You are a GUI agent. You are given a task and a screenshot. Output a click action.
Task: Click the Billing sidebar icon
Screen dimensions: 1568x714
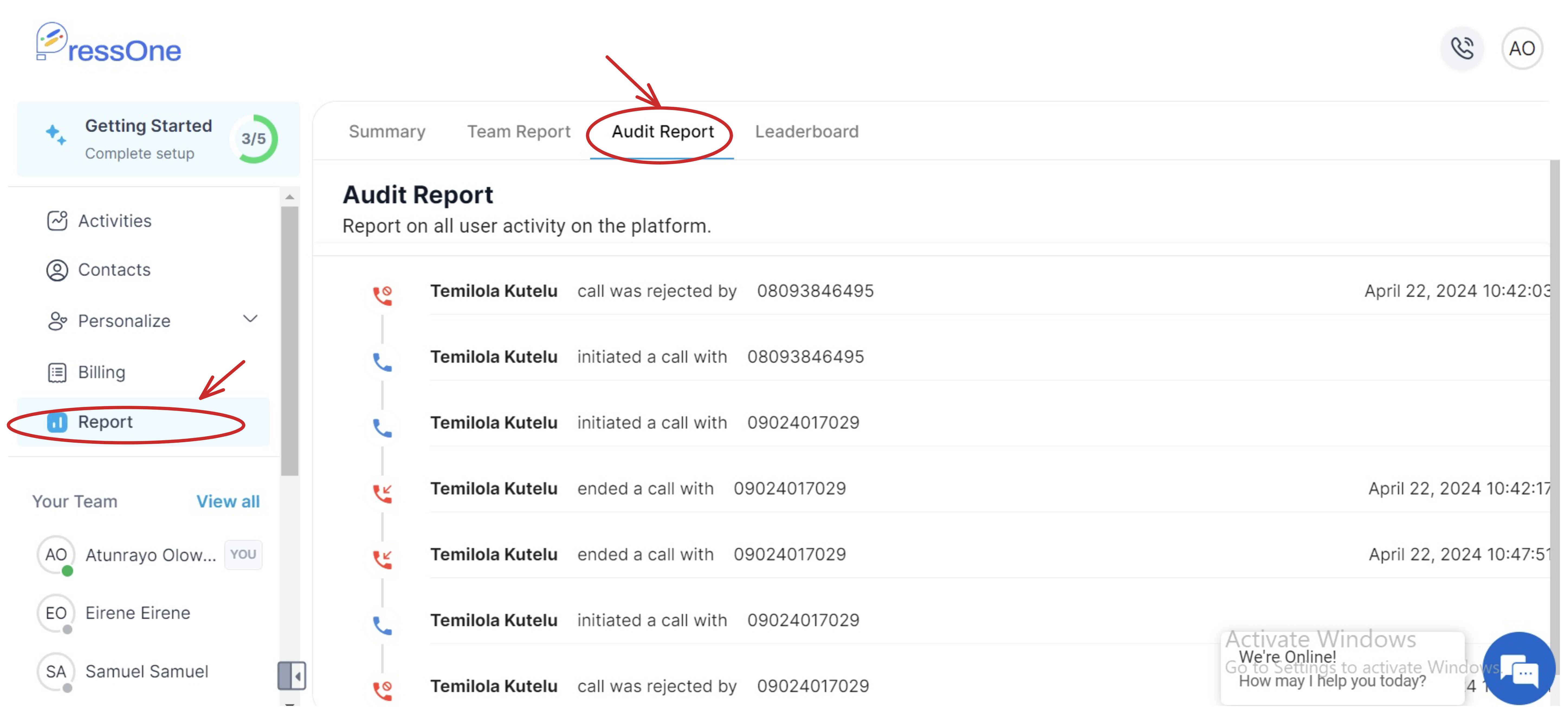pos(57,372)
